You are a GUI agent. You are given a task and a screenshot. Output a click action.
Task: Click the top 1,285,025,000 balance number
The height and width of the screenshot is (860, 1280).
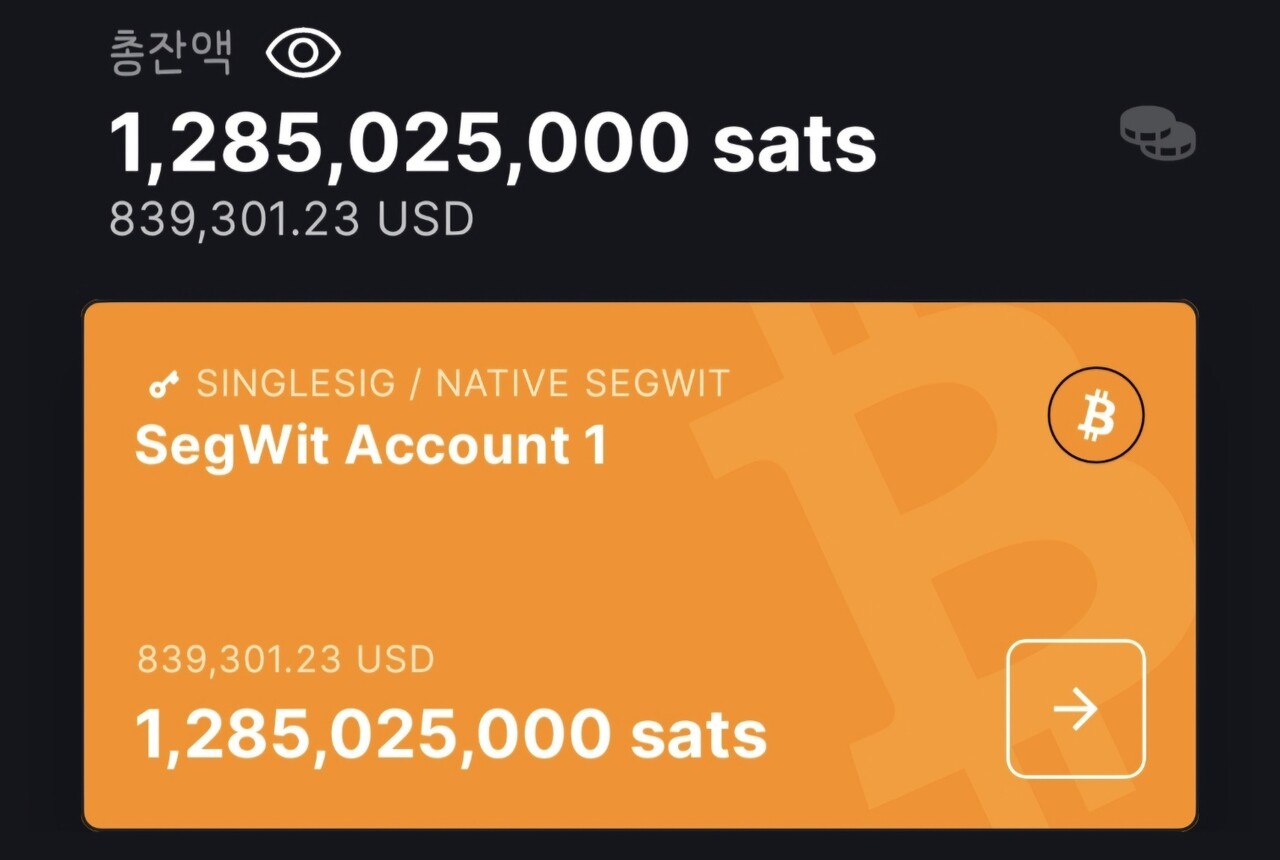pos(397,143)
